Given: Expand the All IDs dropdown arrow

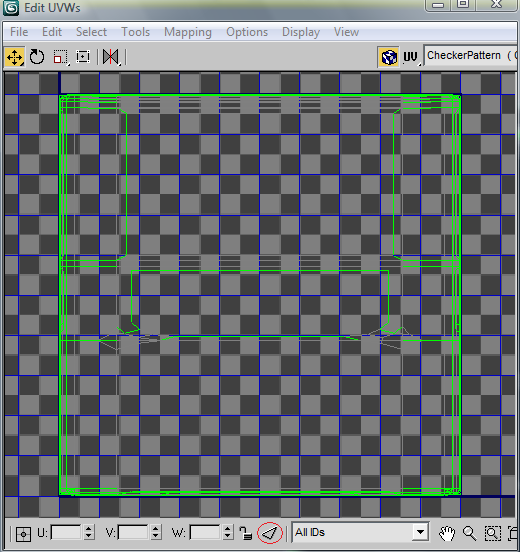Looking at the screenshot, I should (420, 532).
